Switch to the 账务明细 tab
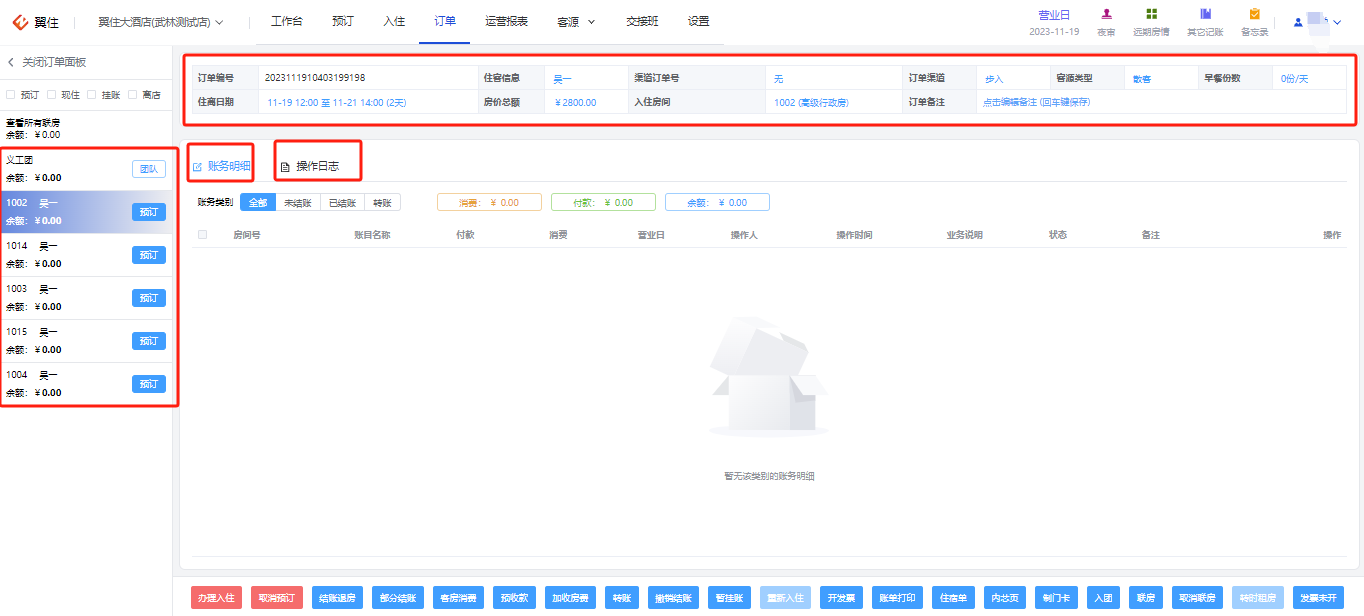 pyautogui.click(x=228, y=166)
